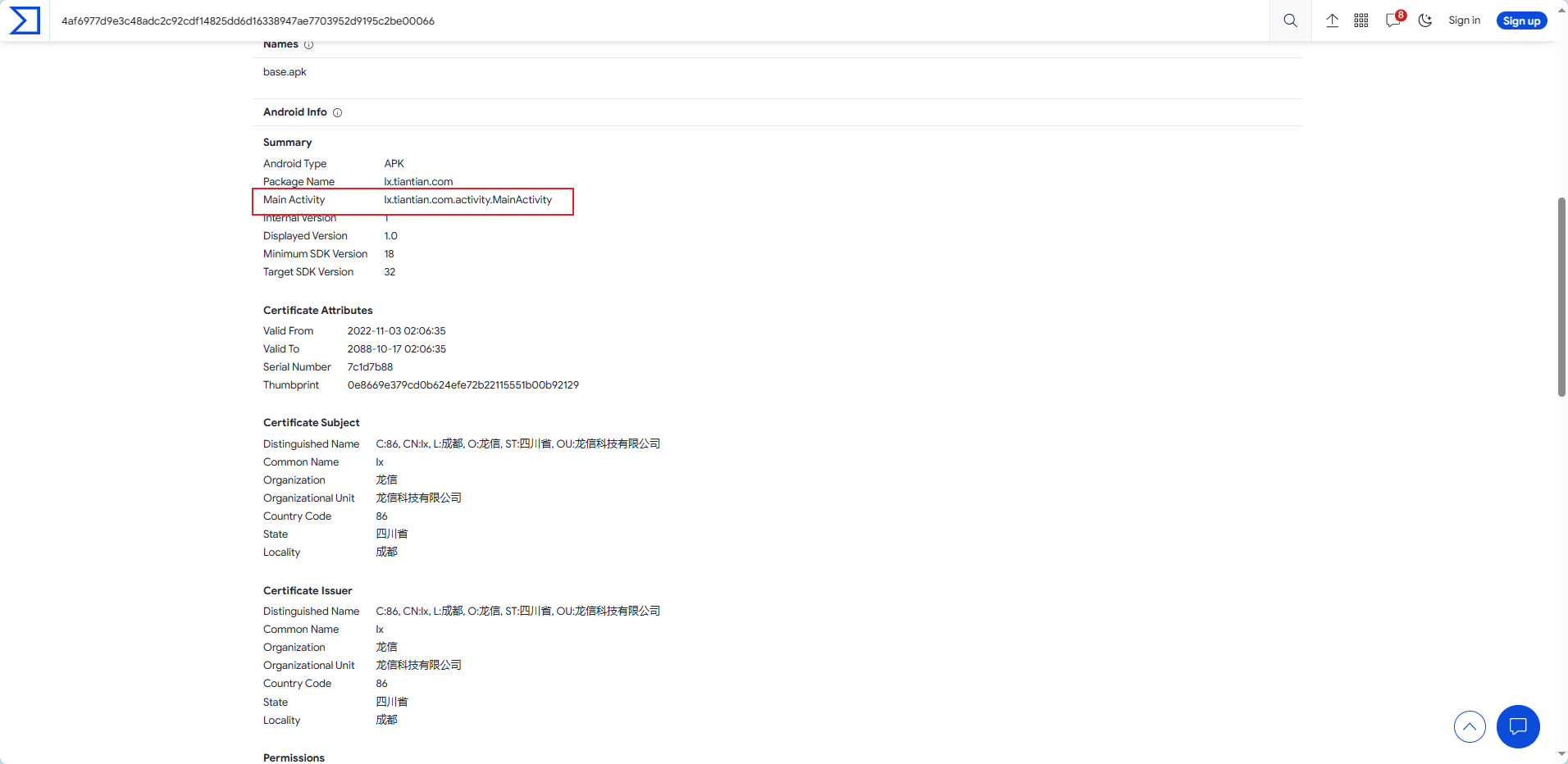Open notifications with the 8 badge

pos(1393,20)
